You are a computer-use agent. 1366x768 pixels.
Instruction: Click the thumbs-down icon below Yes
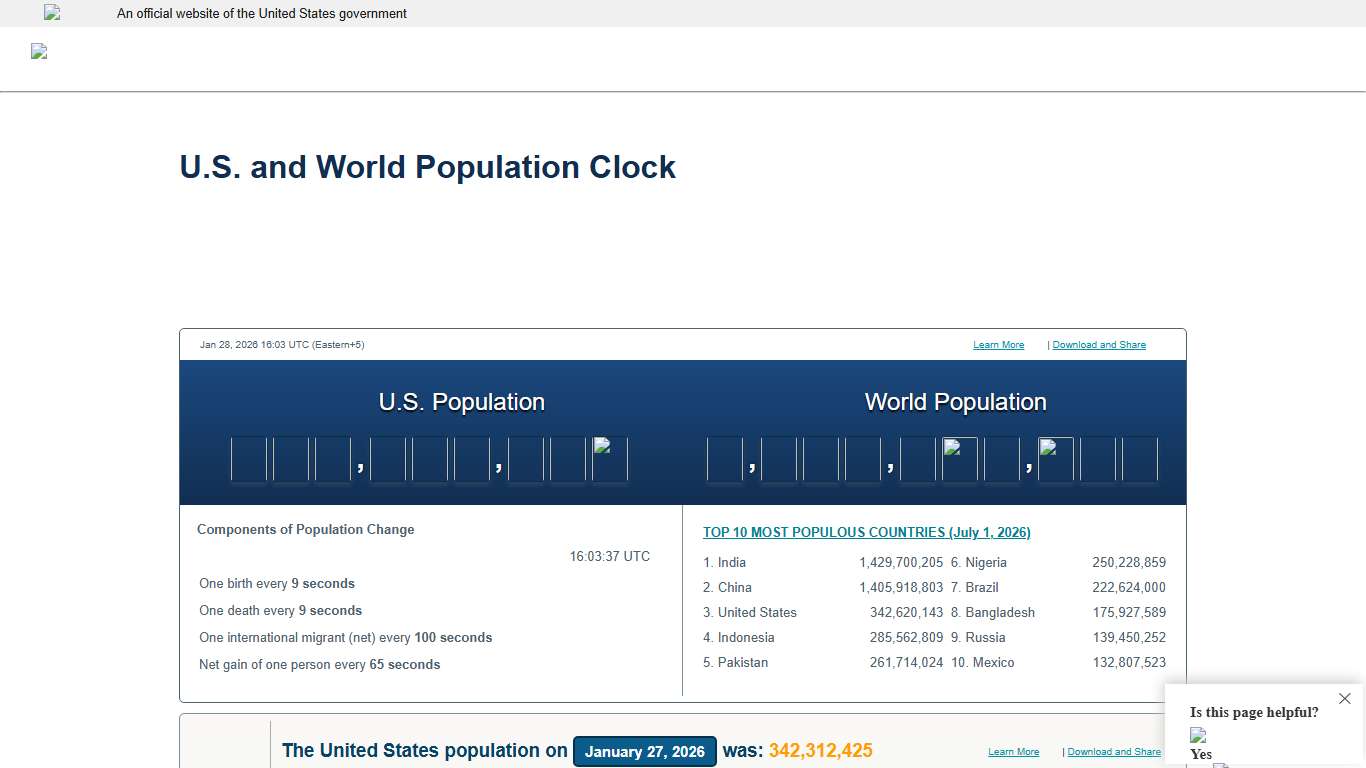tap(1221, 764)
